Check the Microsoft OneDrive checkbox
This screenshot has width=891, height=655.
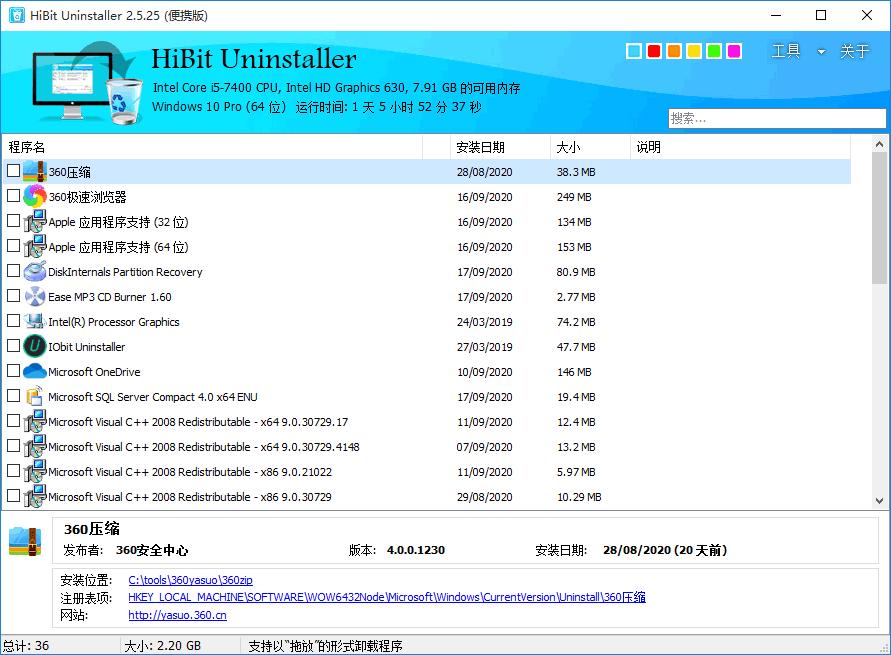click(14, 370)
